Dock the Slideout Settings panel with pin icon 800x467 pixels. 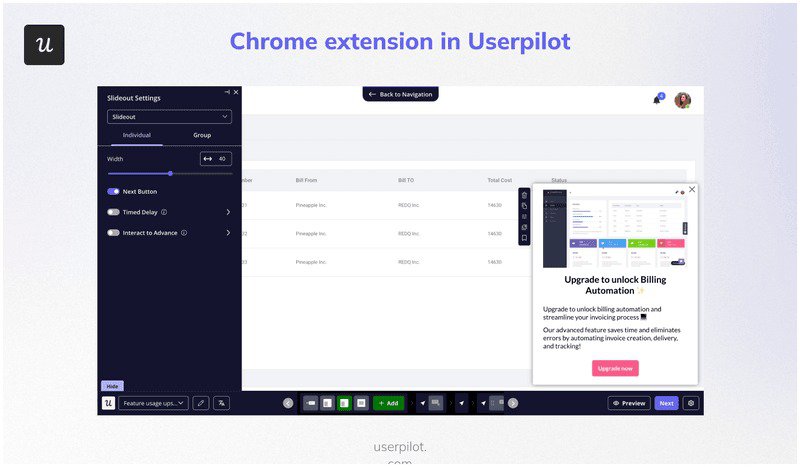[x=227, y=92]
